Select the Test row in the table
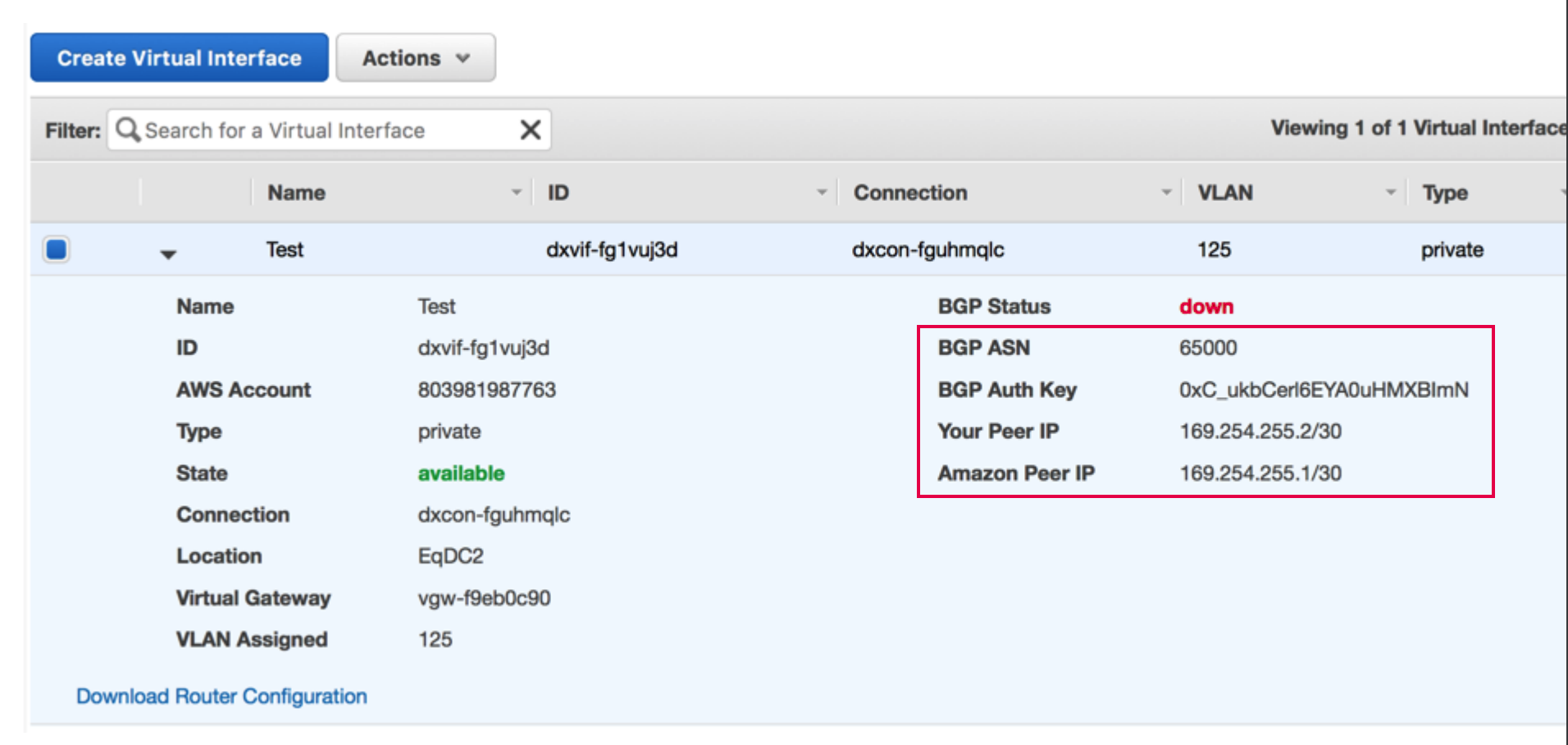Image resolution: width=1568 pixels, height=745 pixels. (284, 249)
